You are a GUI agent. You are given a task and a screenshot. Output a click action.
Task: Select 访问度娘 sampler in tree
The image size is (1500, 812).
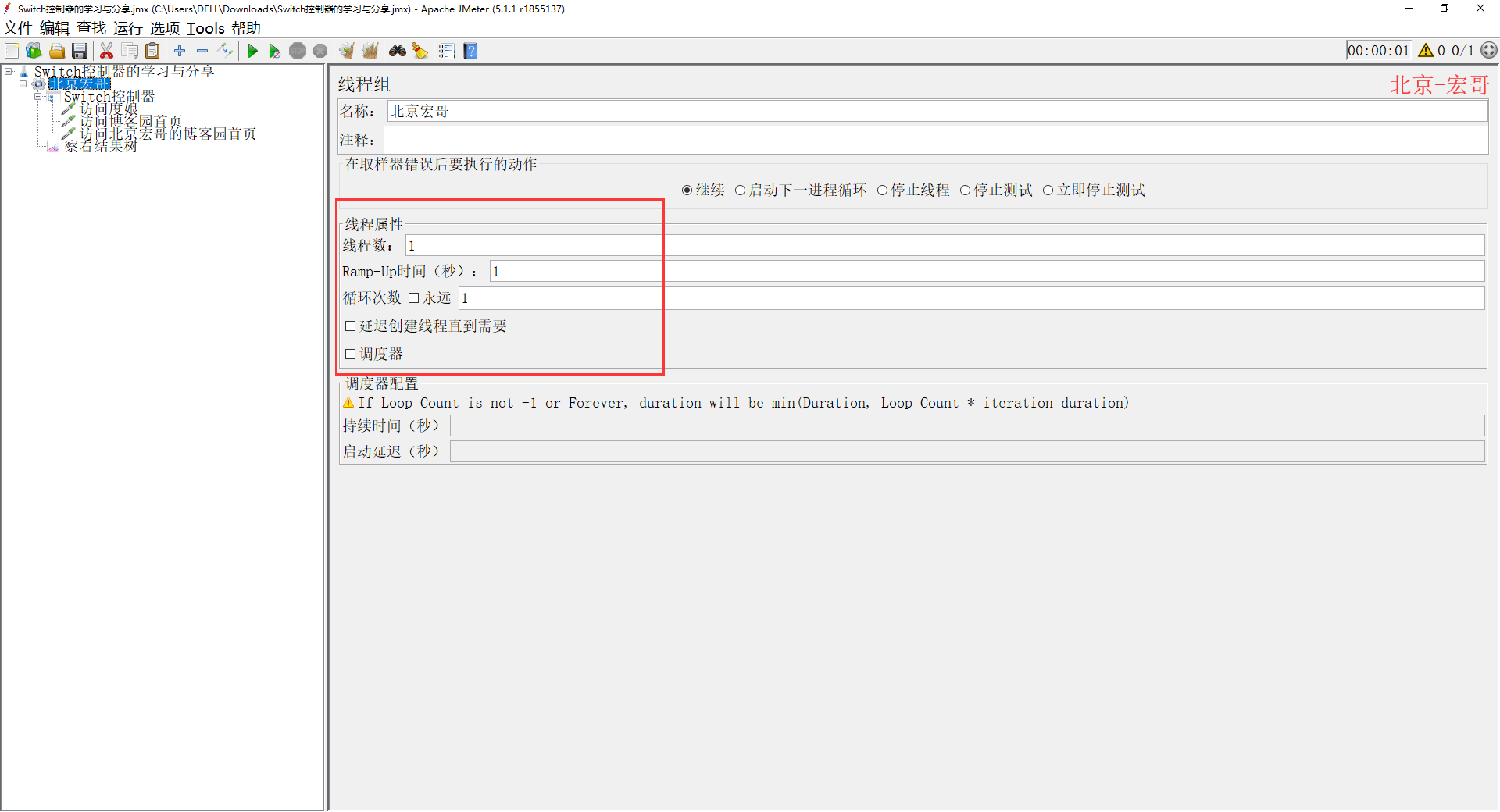point(109,109)
